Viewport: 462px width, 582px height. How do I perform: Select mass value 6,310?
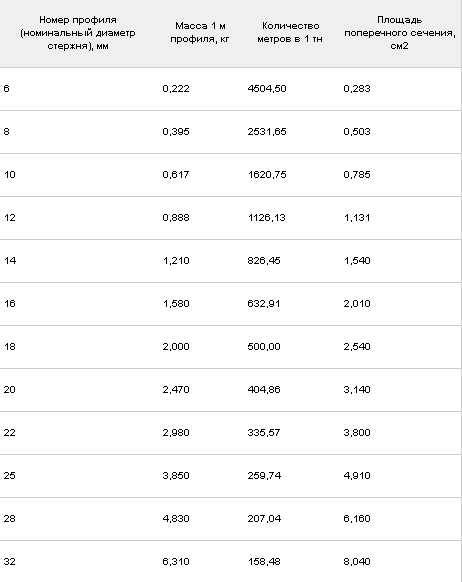[x=176, y=562]
